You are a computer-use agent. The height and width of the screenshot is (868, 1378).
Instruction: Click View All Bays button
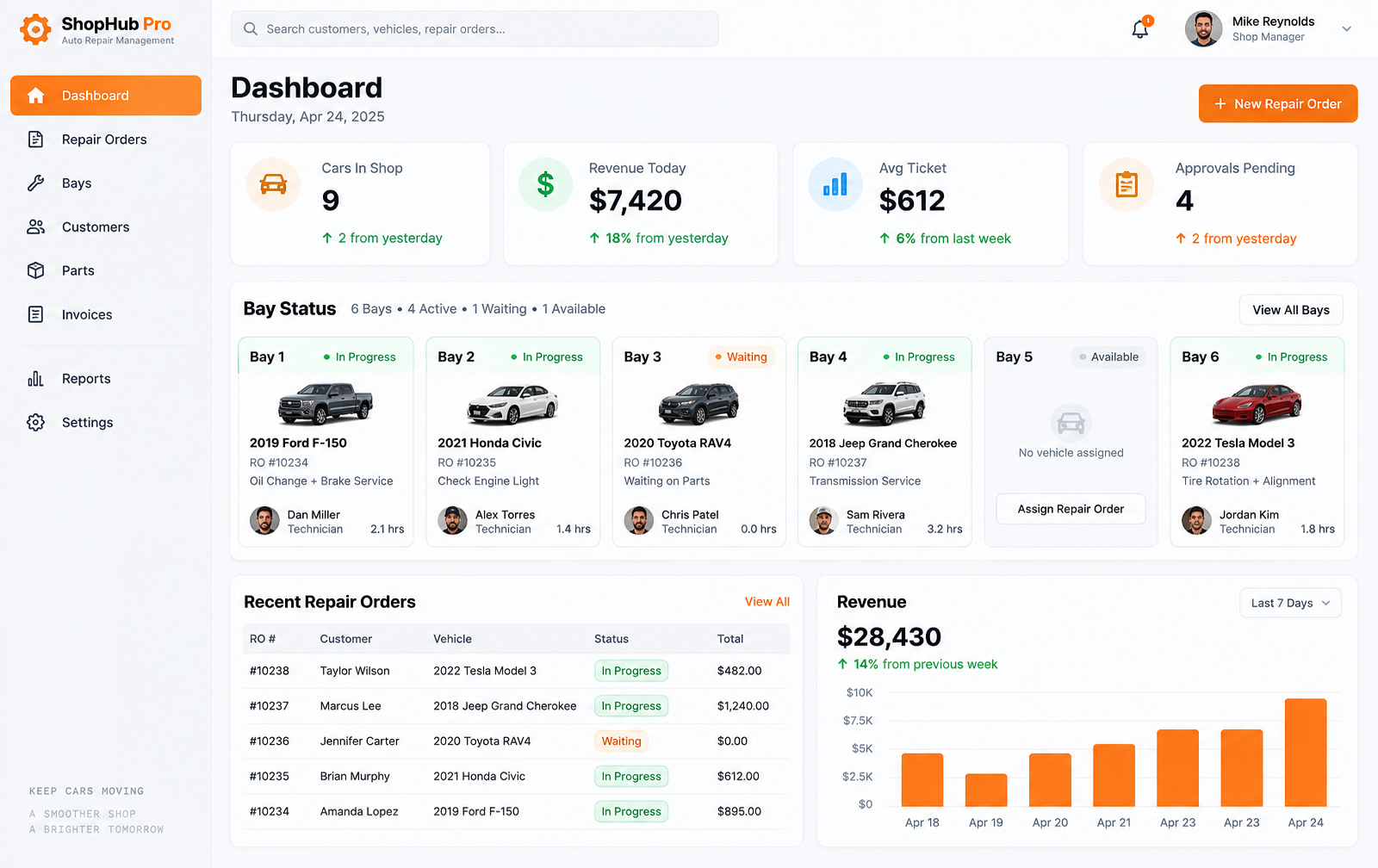(x=1291, y=310)
